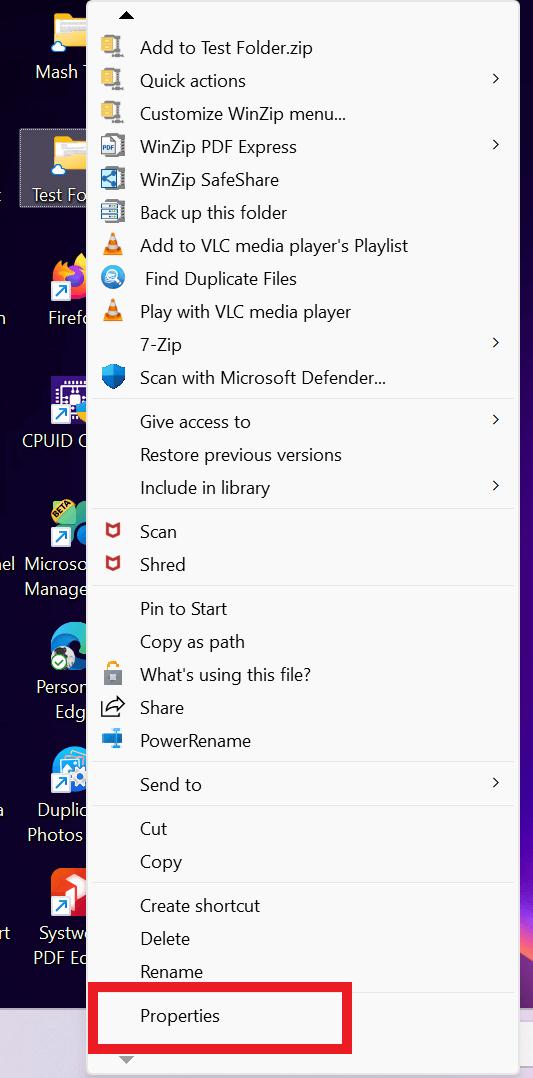Expand the 7-Zip submenu arrow
Screen dimensions: 533x1078
[495, 342]
